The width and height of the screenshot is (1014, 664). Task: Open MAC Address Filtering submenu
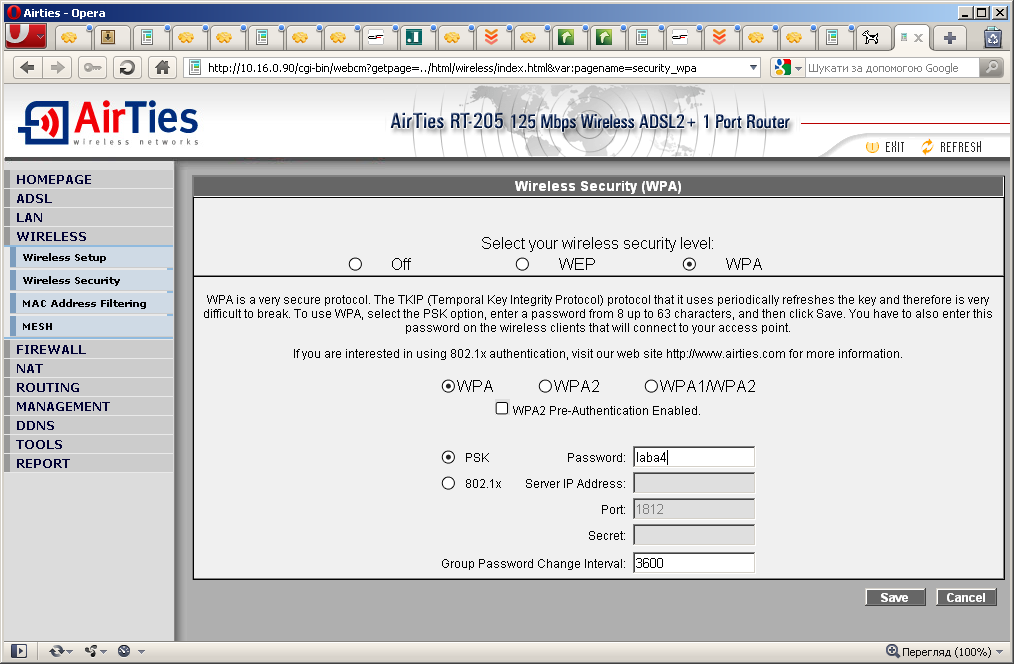tap(92, 303)
